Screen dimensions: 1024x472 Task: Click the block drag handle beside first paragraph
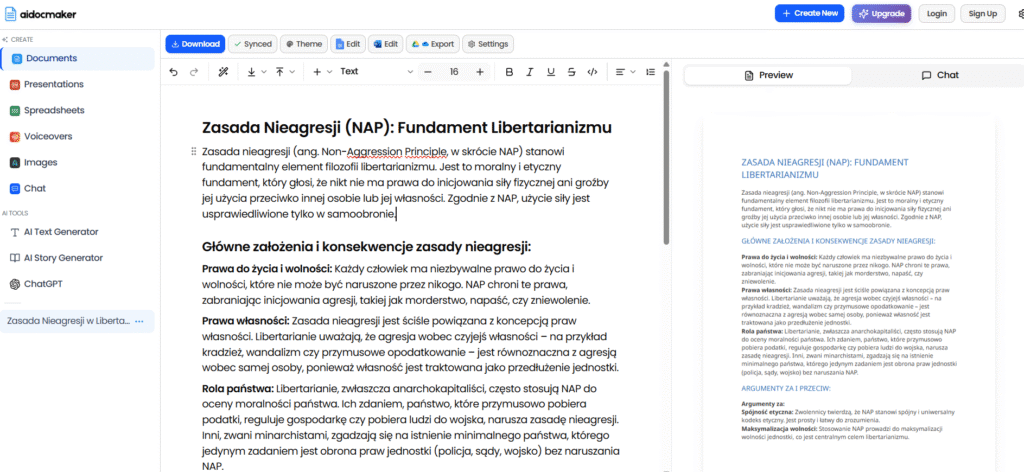(193, 151)
